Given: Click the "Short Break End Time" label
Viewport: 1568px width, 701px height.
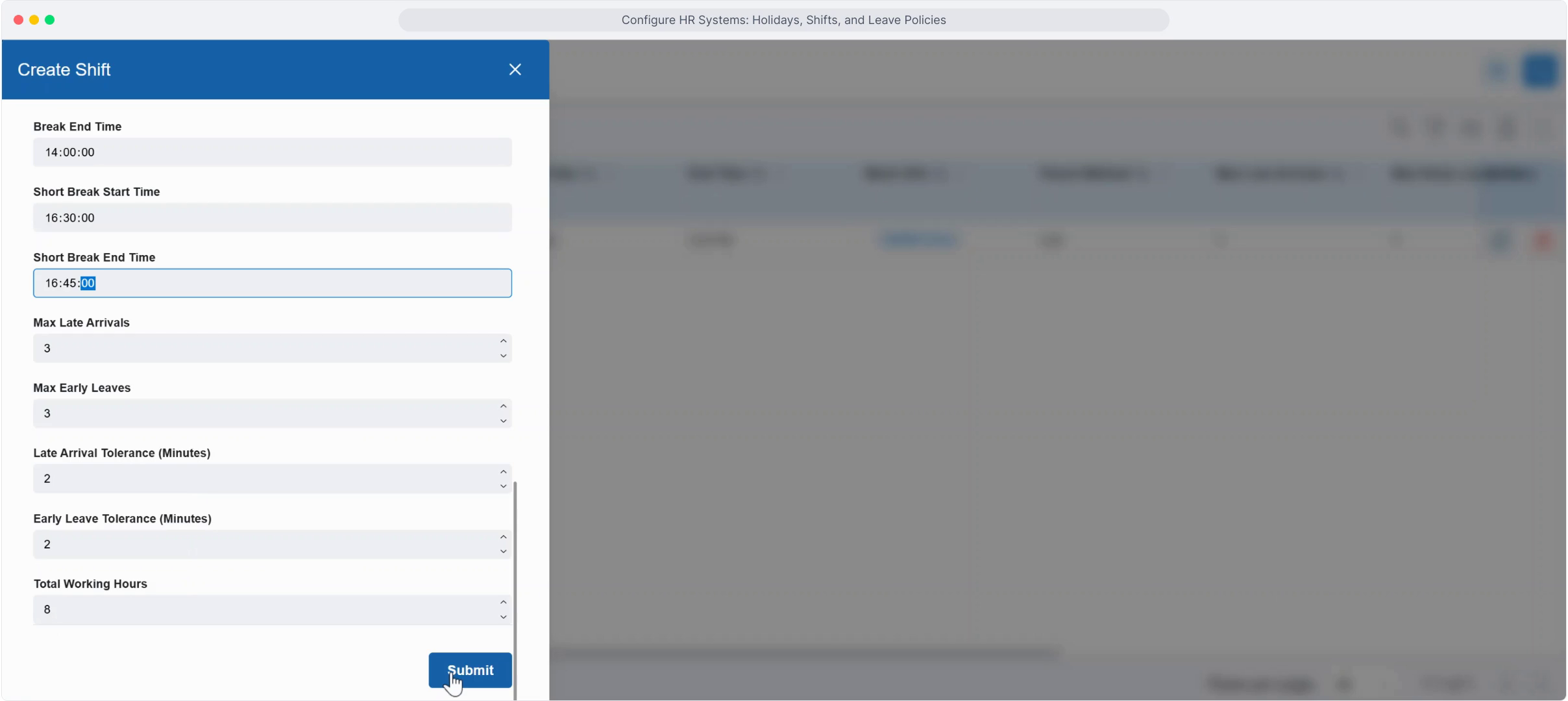Looking at the screenshot, I should click(x=94, y=258).
